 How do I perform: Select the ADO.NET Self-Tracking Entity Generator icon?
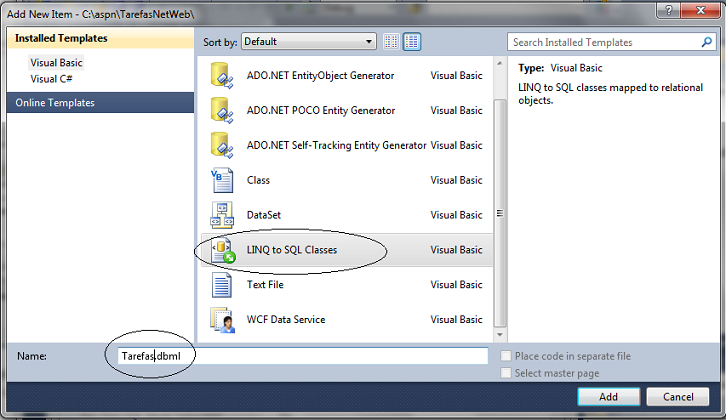pos(222,145)
